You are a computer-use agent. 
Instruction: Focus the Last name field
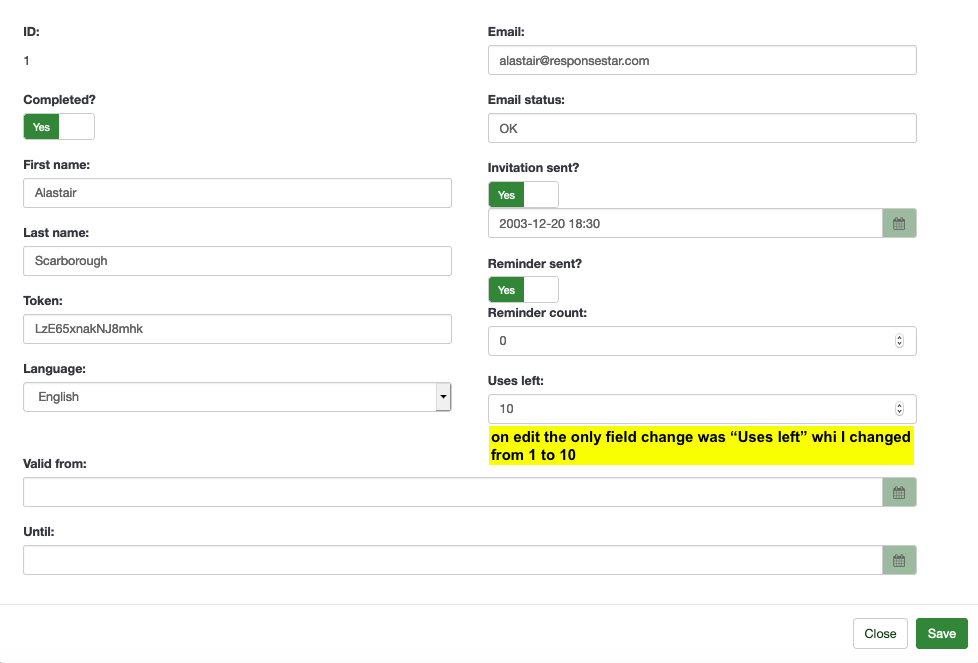point(237,261)
